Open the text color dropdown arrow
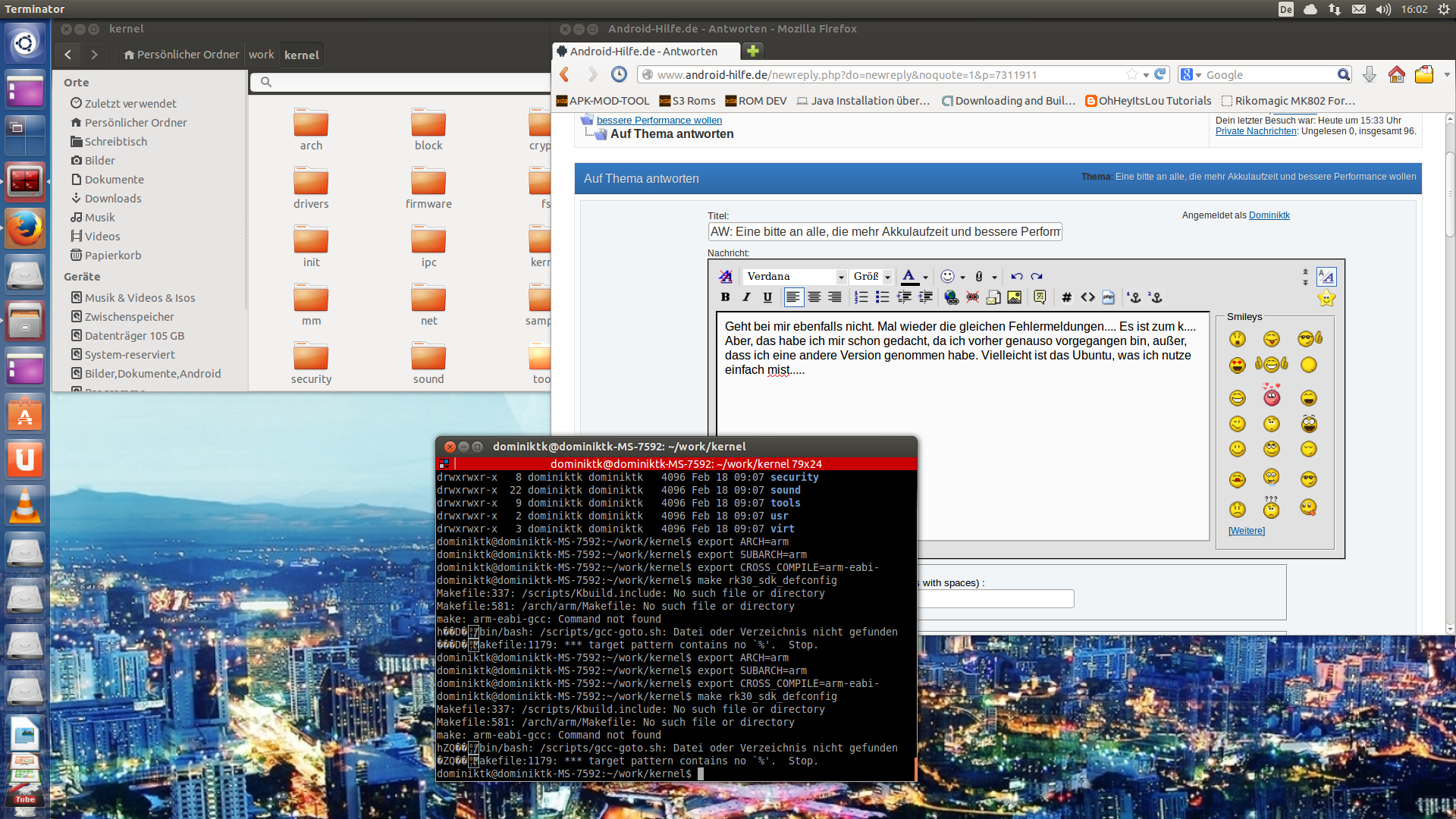This screenshot has width=1456, height=819. click(925, 278)
